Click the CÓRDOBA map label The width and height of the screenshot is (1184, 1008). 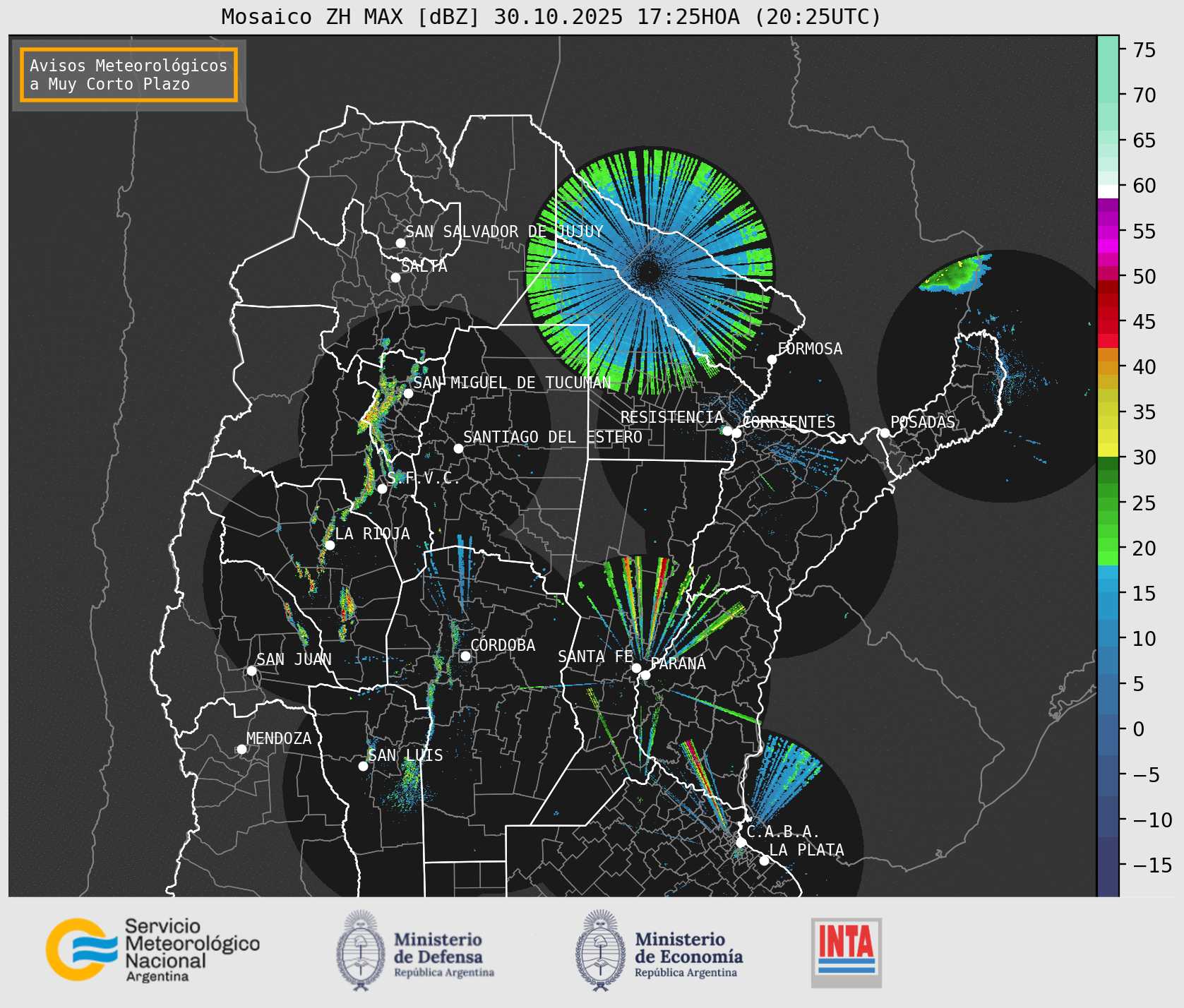click(503, 644)
